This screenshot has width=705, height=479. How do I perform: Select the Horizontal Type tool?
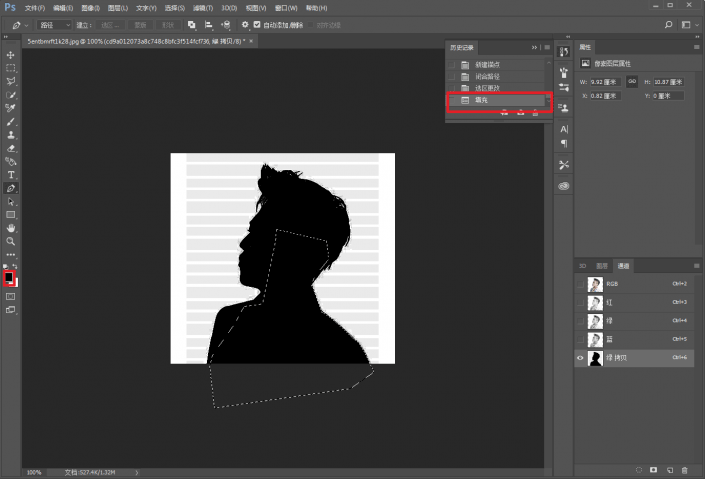click(10, 175)
